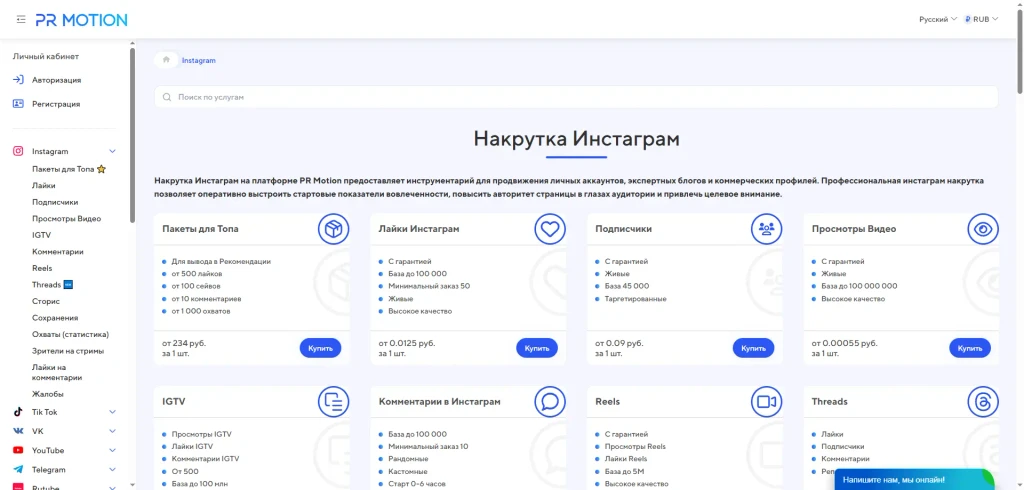Click the Reels card title
The image size is (1024, 490).
(x=607, y=401)
